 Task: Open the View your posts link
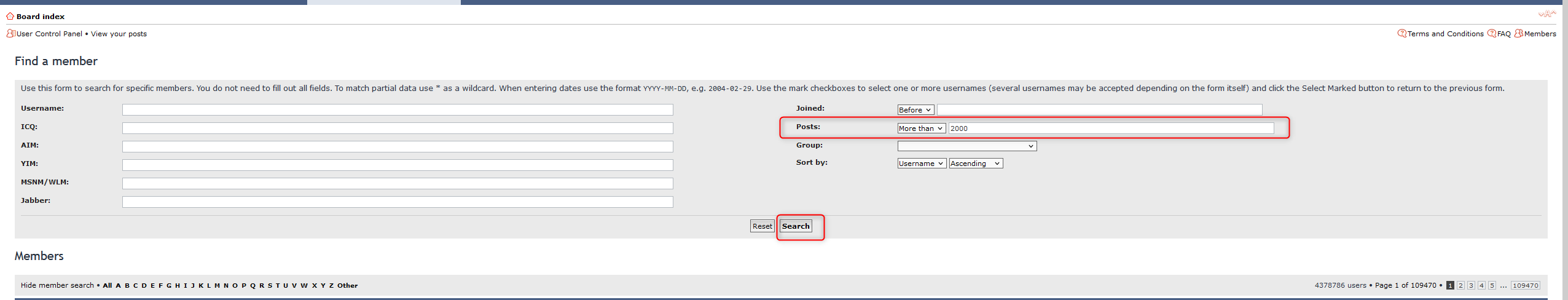point(119,34)
